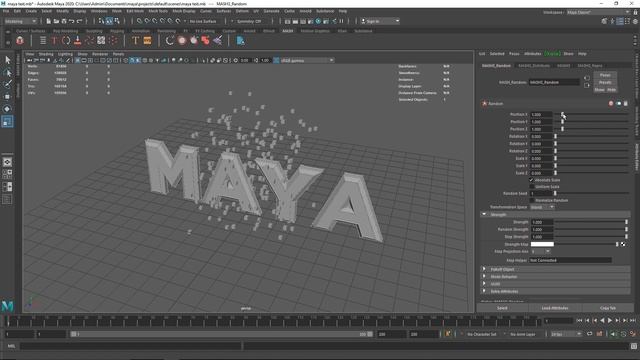This screenshot has width=640, height=360.
Task: Open the Windows menu
Action: (x=99, y=11)
